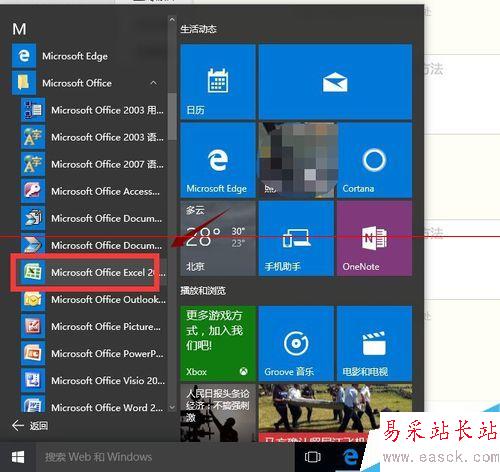This screenshot has width=500, height=472.
Task: Open the Mail envelope tile
Action: pyautogui.click(x=335, y=82)
